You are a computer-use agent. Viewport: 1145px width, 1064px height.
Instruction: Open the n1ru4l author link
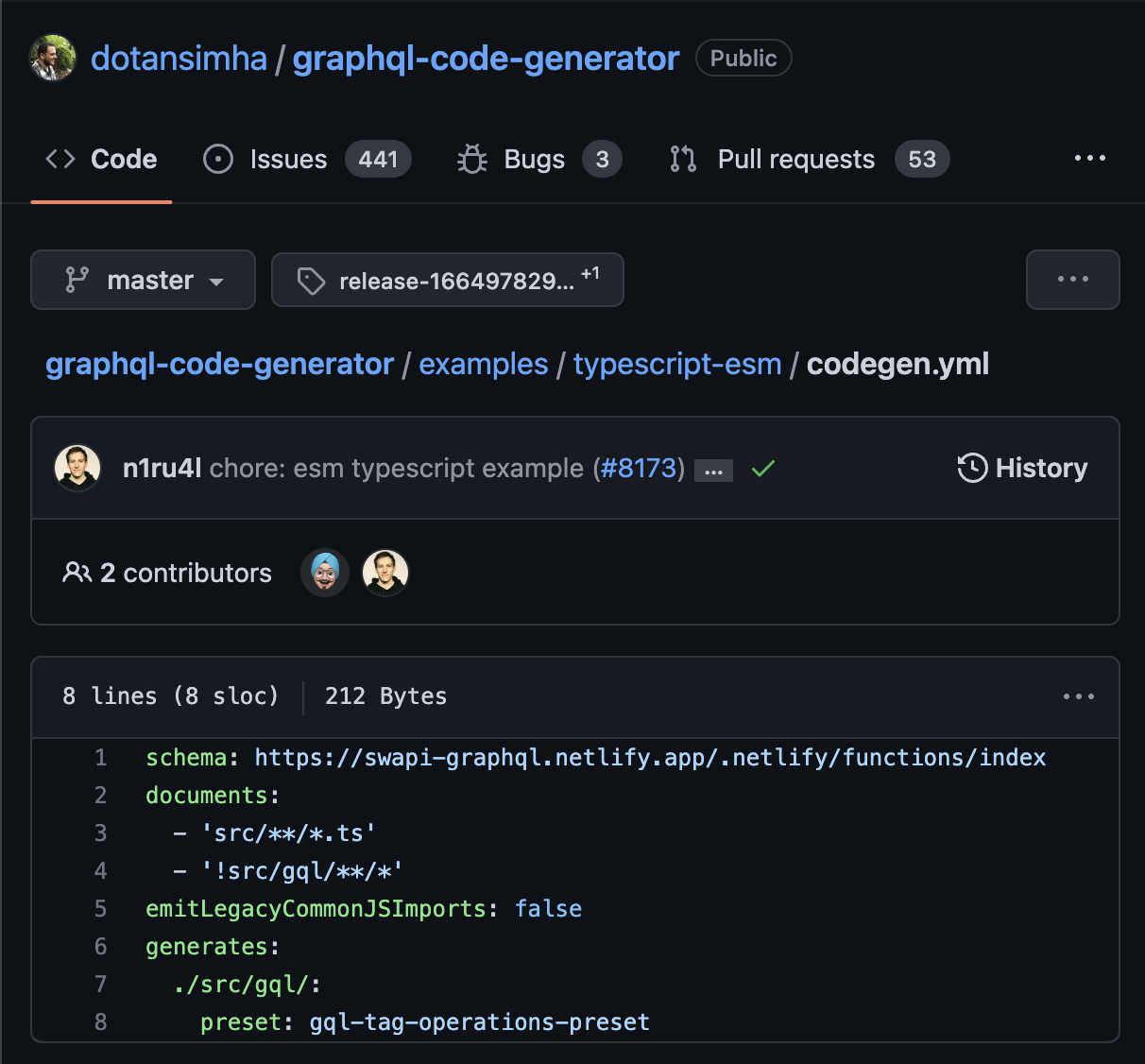point(162,468)
